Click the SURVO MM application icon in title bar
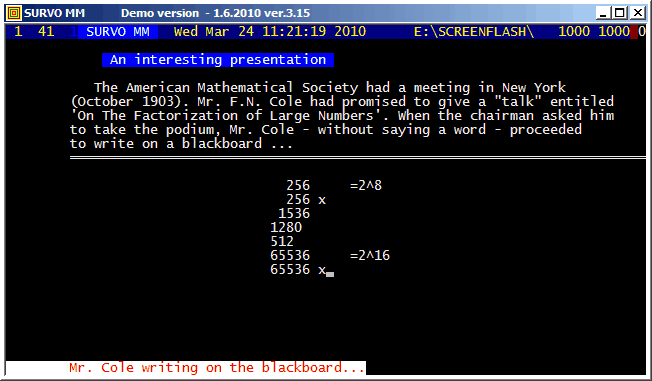The image size is (652, 381). (x=14, y=13)
